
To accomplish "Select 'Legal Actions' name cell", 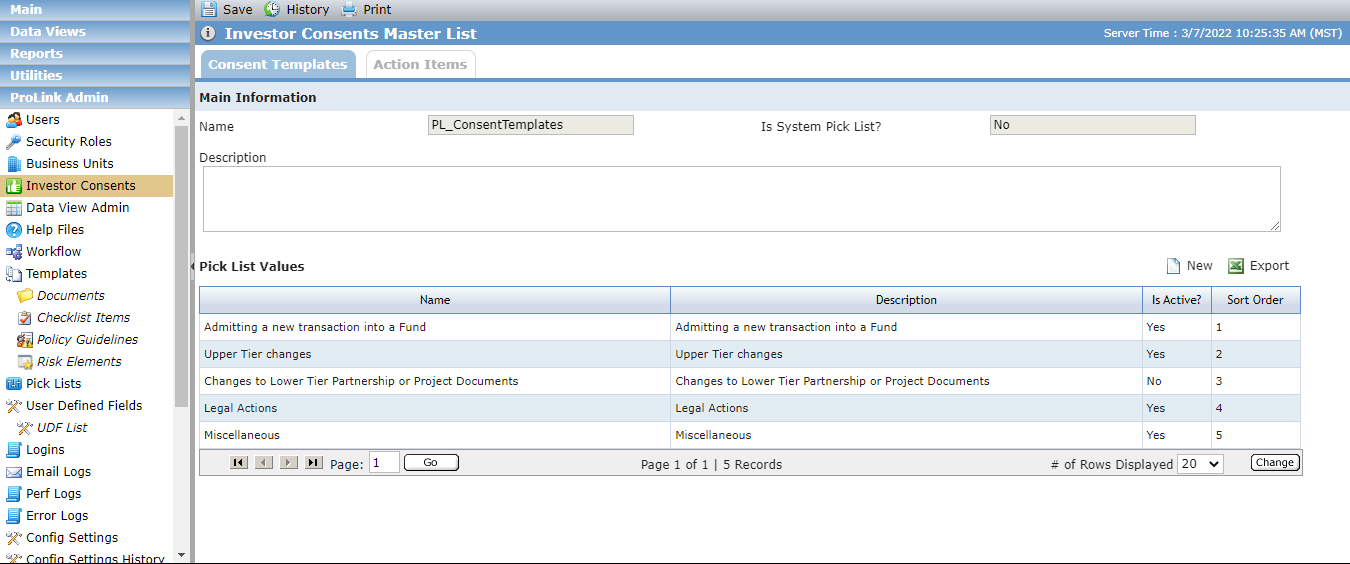I will point(435,408).
